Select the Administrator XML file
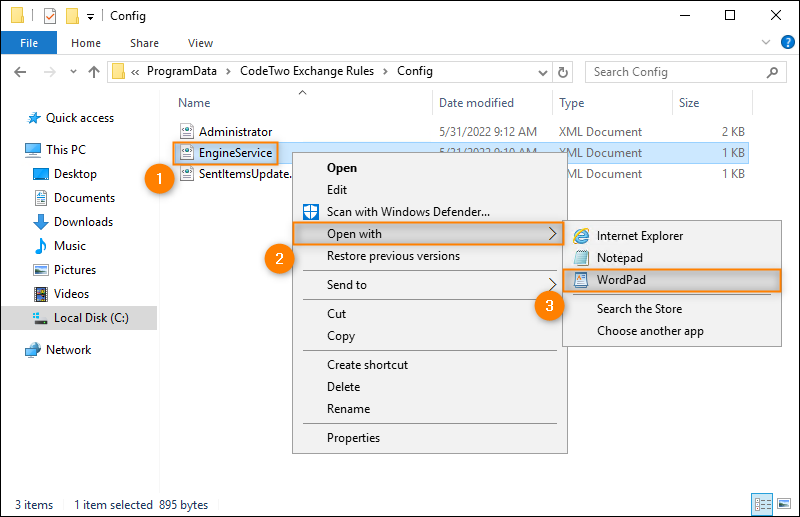This screenshot has width=800, height=517. [235, 132]
